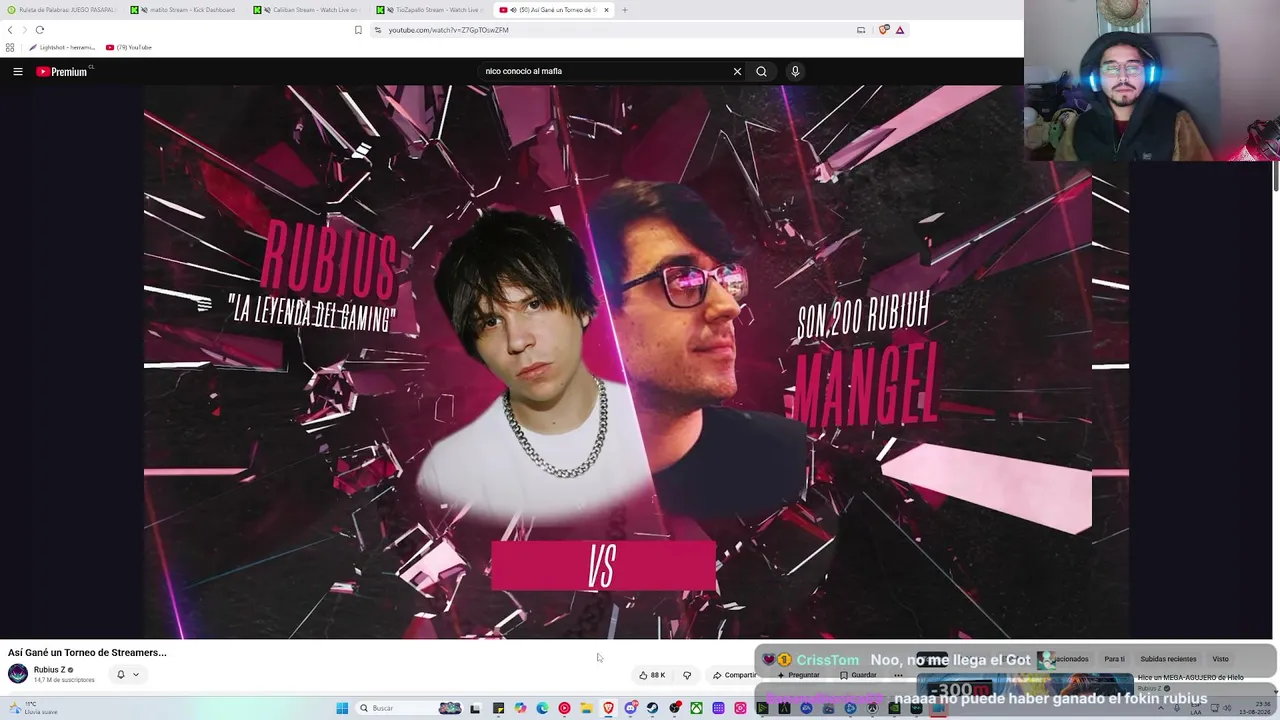
Task: Share the video with Compartir
Action: (x=734, y=675)
